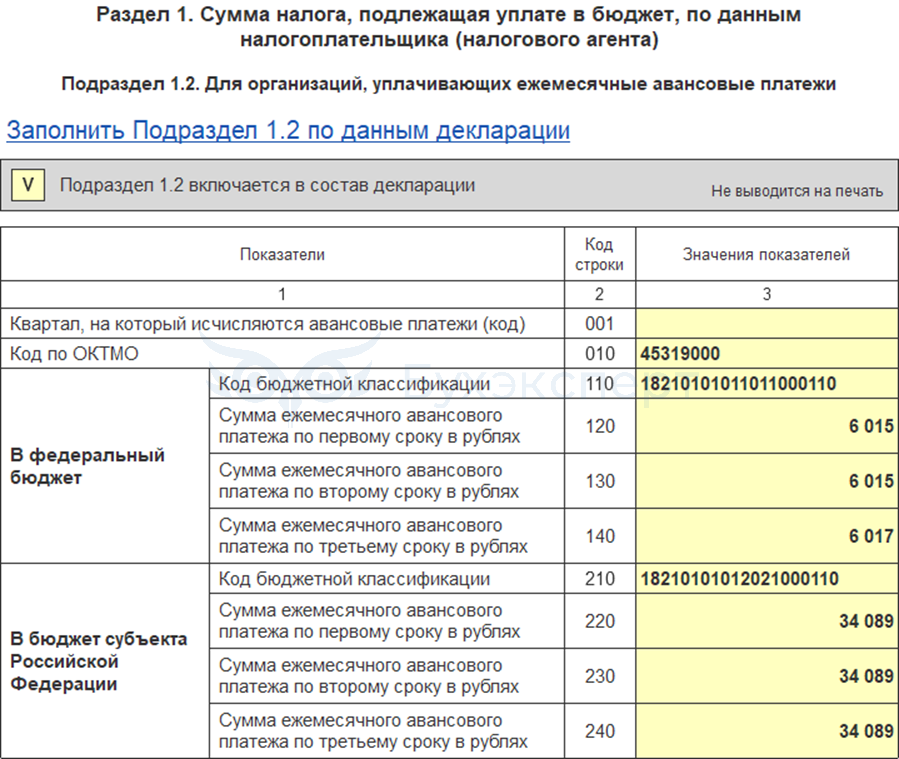Click subheading 'Подраздел 1.2. Для организаций'

pyautogui.click(x=449, y=84)
